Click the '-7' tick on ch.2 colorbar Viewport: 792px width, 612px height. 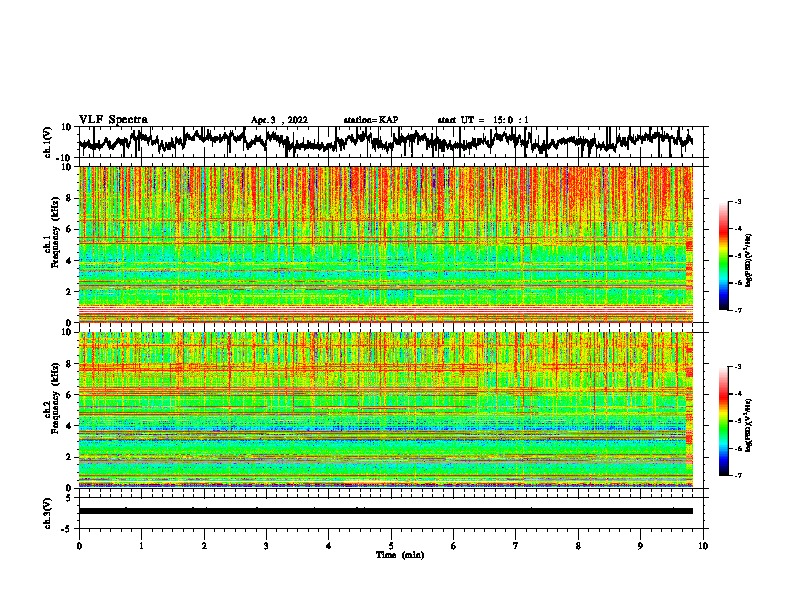click(737, 476)
